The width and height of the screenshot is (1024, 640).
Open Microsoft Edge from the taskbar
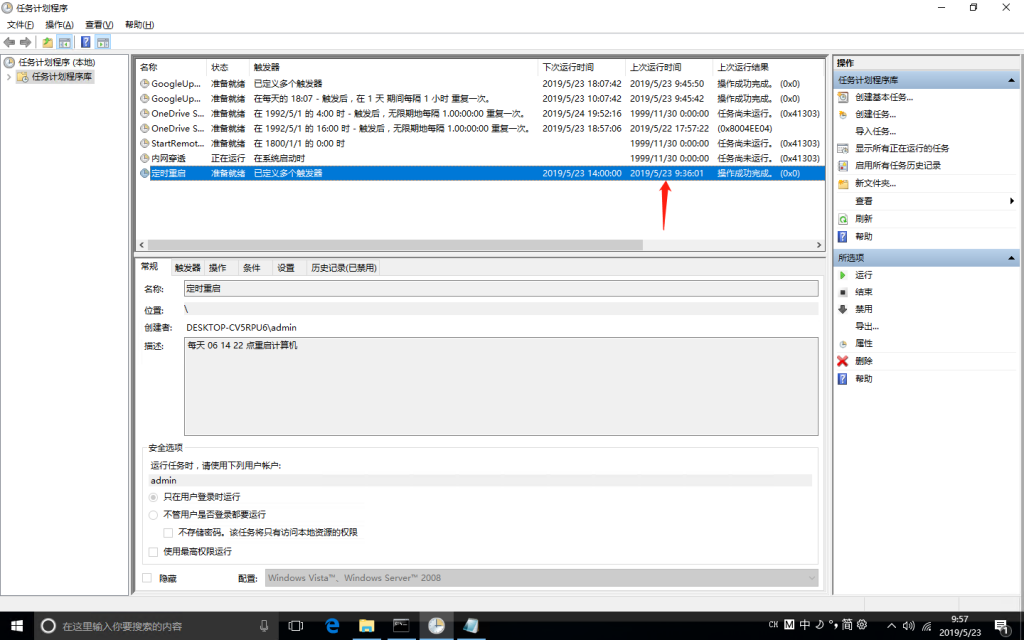click(332, 626)
